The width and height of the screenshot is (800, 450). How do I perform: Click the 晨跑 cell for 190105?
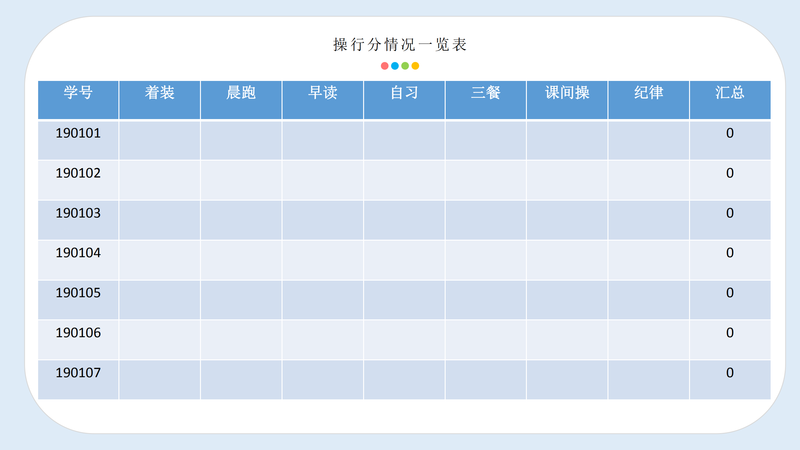[x=241, y=300]
